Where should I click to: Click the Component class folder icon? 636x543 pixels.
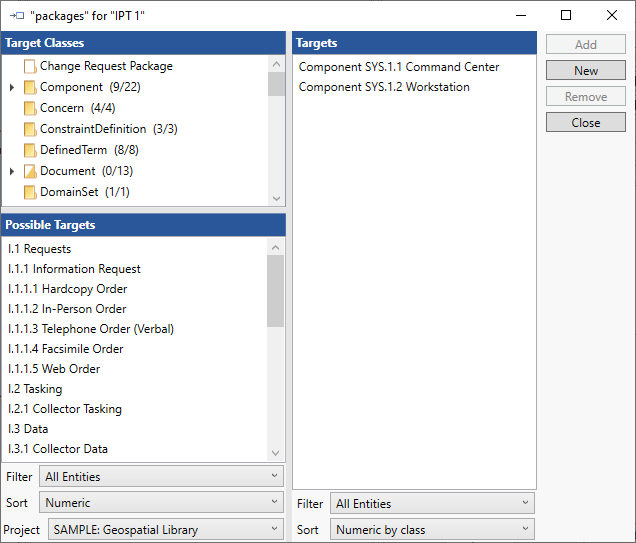click(x=30, y=87)
